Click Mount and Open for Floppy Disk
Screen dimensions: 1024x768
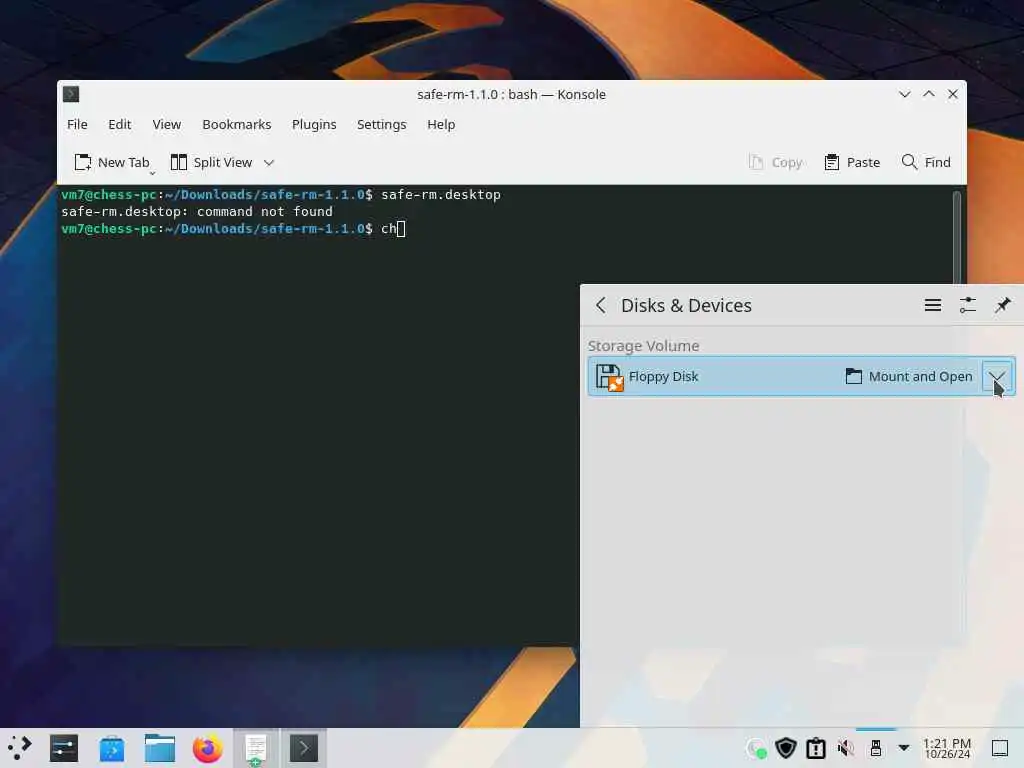(x=909, y=376)
